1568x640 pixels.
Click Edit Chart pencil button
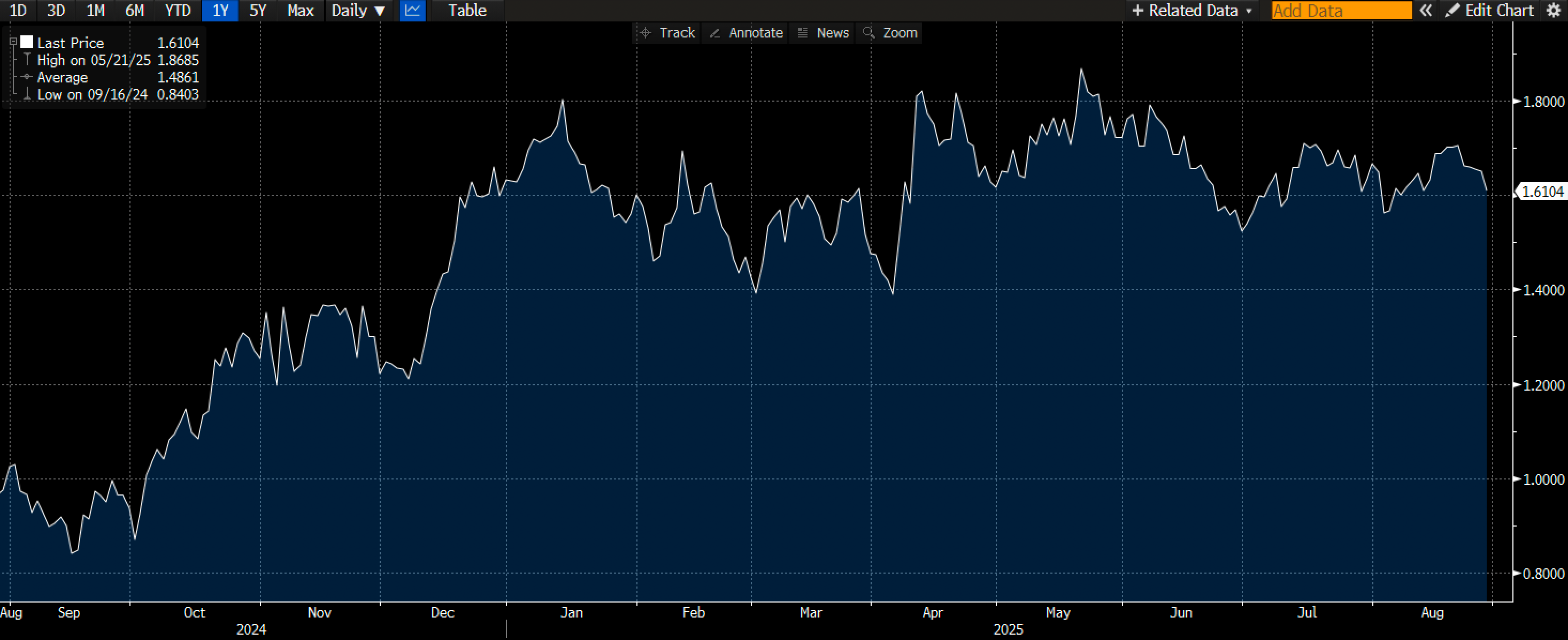click(1490, 10)
